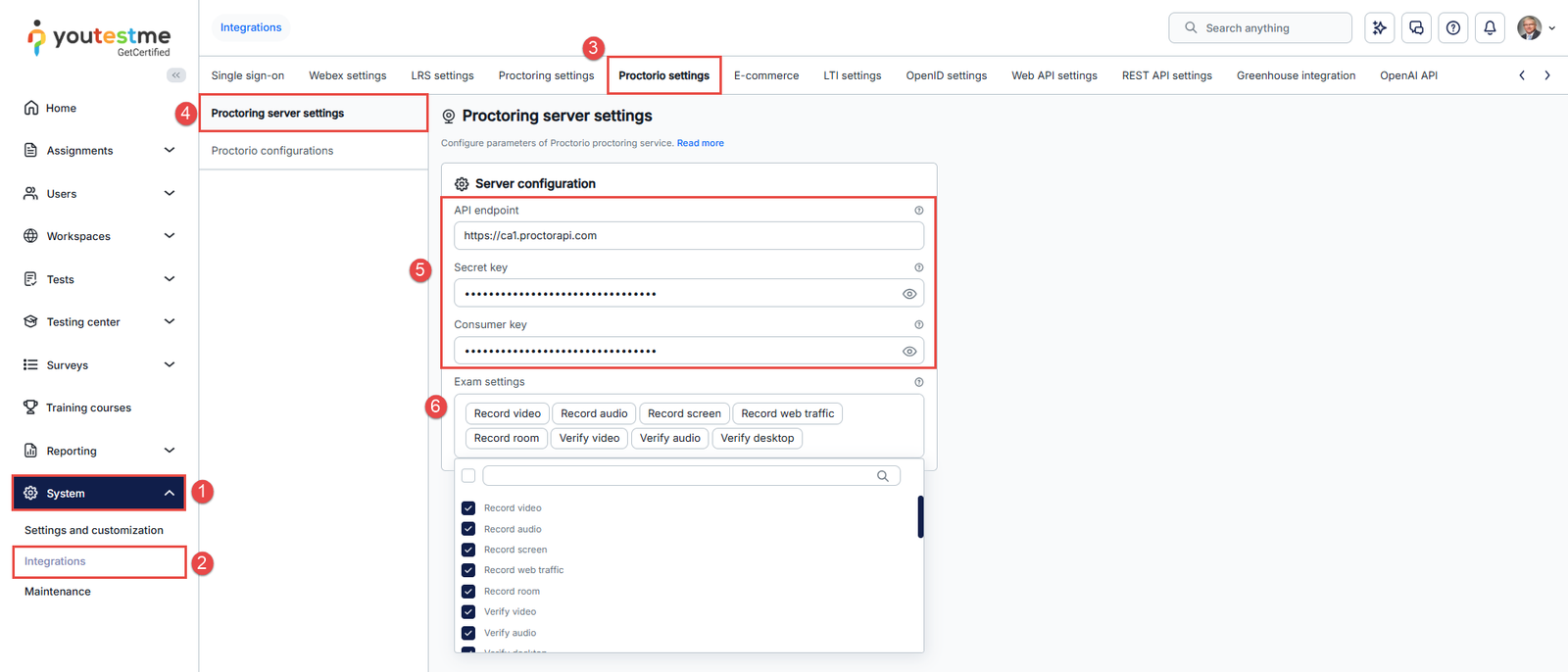The image size is (1568, 672).
Task: Uncheck the Record video checkbox
Action: point(468,508)
